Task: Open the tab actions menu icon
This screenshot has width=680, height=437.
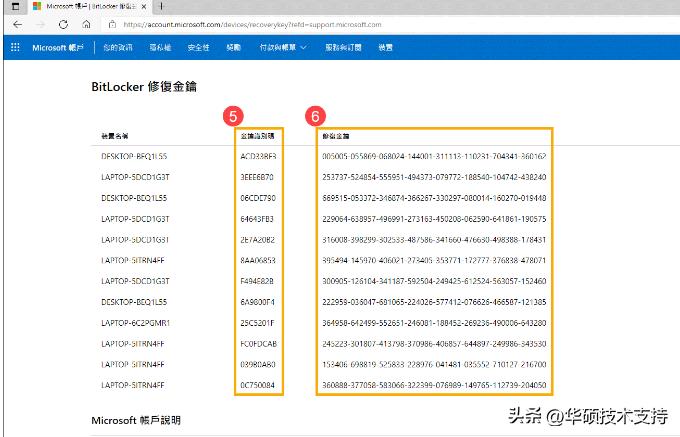Action: tap(16, 7)
